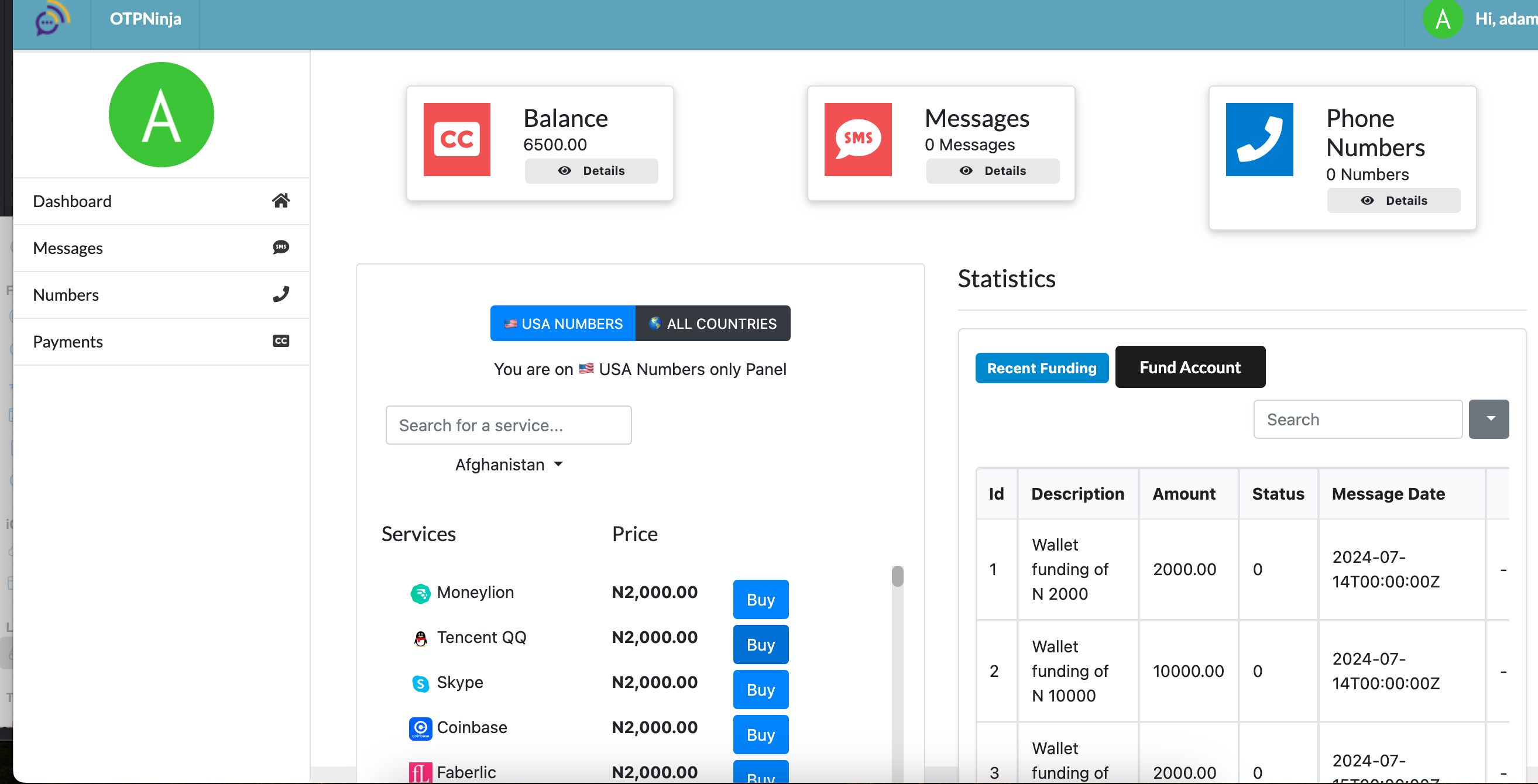
Task: Open the Dashboard sidebar item
Action: [161, 201]
